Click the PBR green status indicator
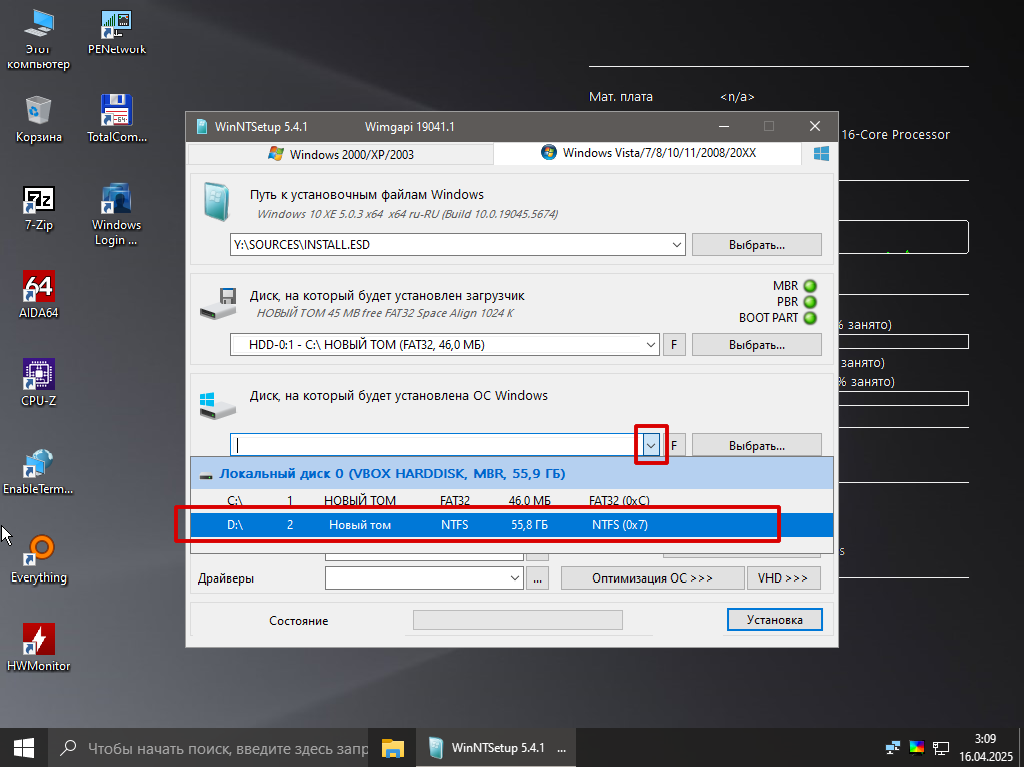1024x767 pixels. point(810,302)
